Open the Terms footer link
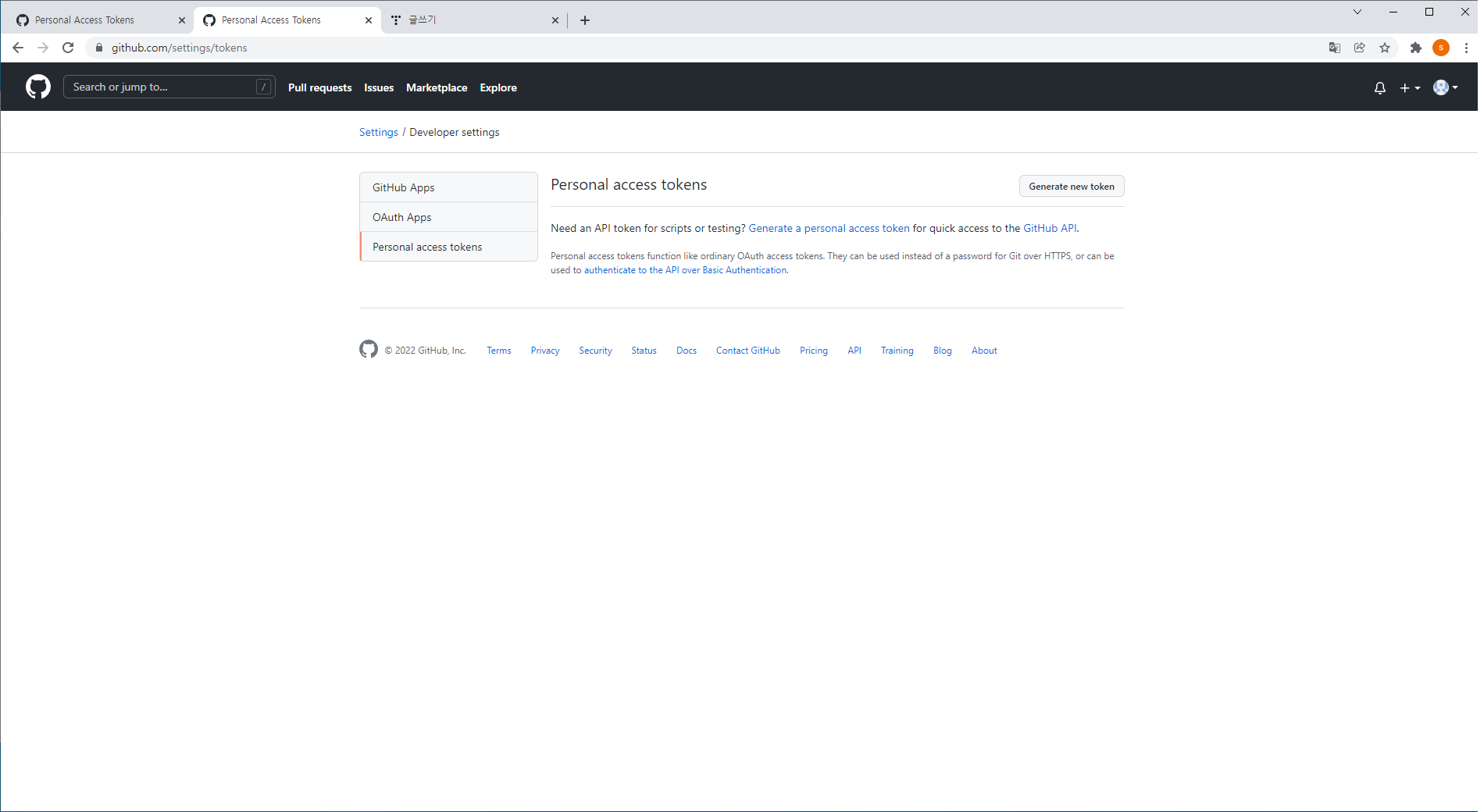The image size is (1484, 812). click(x=499, y=351)
